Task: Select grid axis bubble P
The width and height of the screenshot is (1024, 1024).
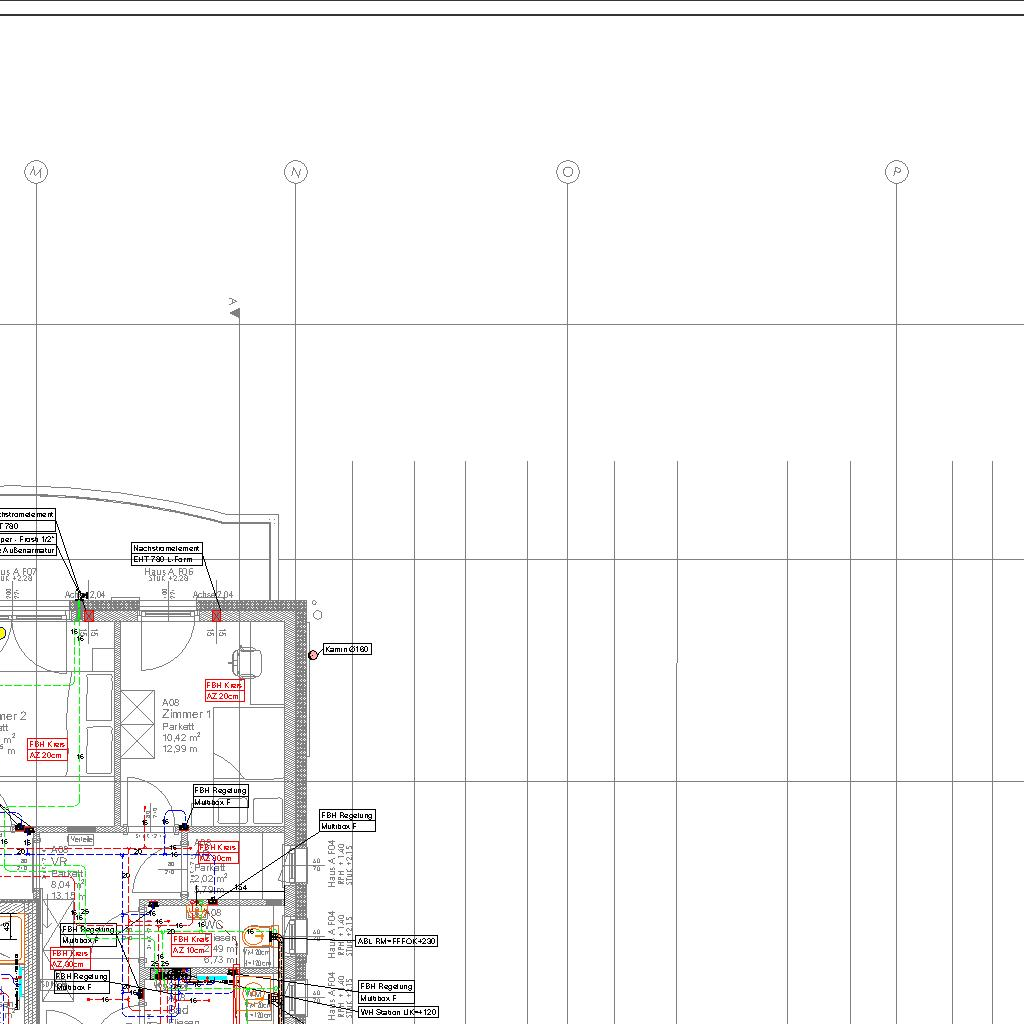Action: pyautogui.click(x=897, y=172)
